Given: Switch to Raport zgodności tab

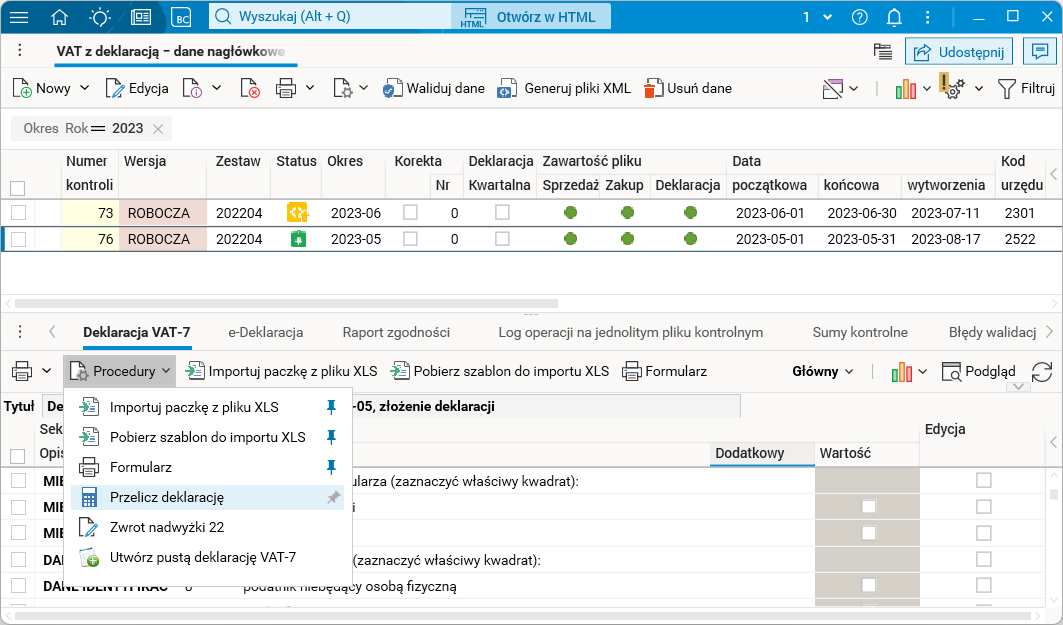Looking at the screenshot, I should (x=396, y=332).
